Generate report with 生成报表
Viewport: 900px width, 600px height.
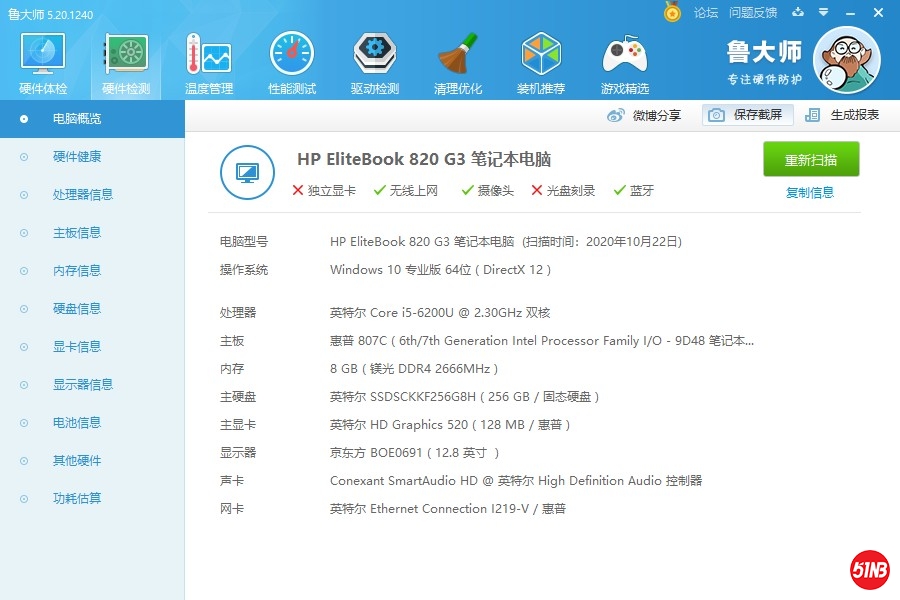[x=843, y=115]
